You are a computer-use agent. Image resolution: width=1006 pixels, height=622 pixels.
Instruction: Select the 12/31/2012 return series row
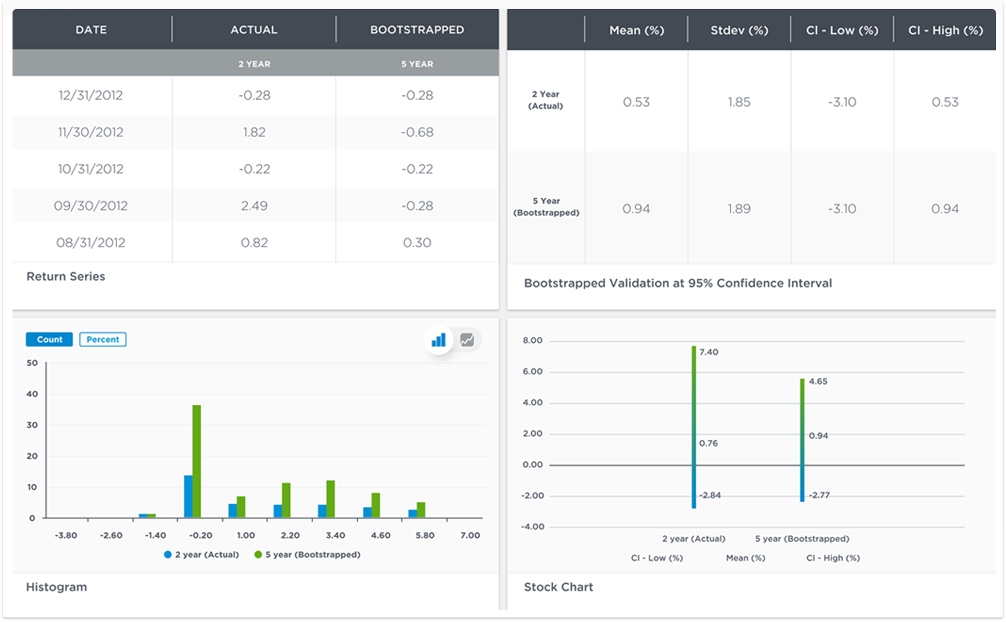click(91, 95)
